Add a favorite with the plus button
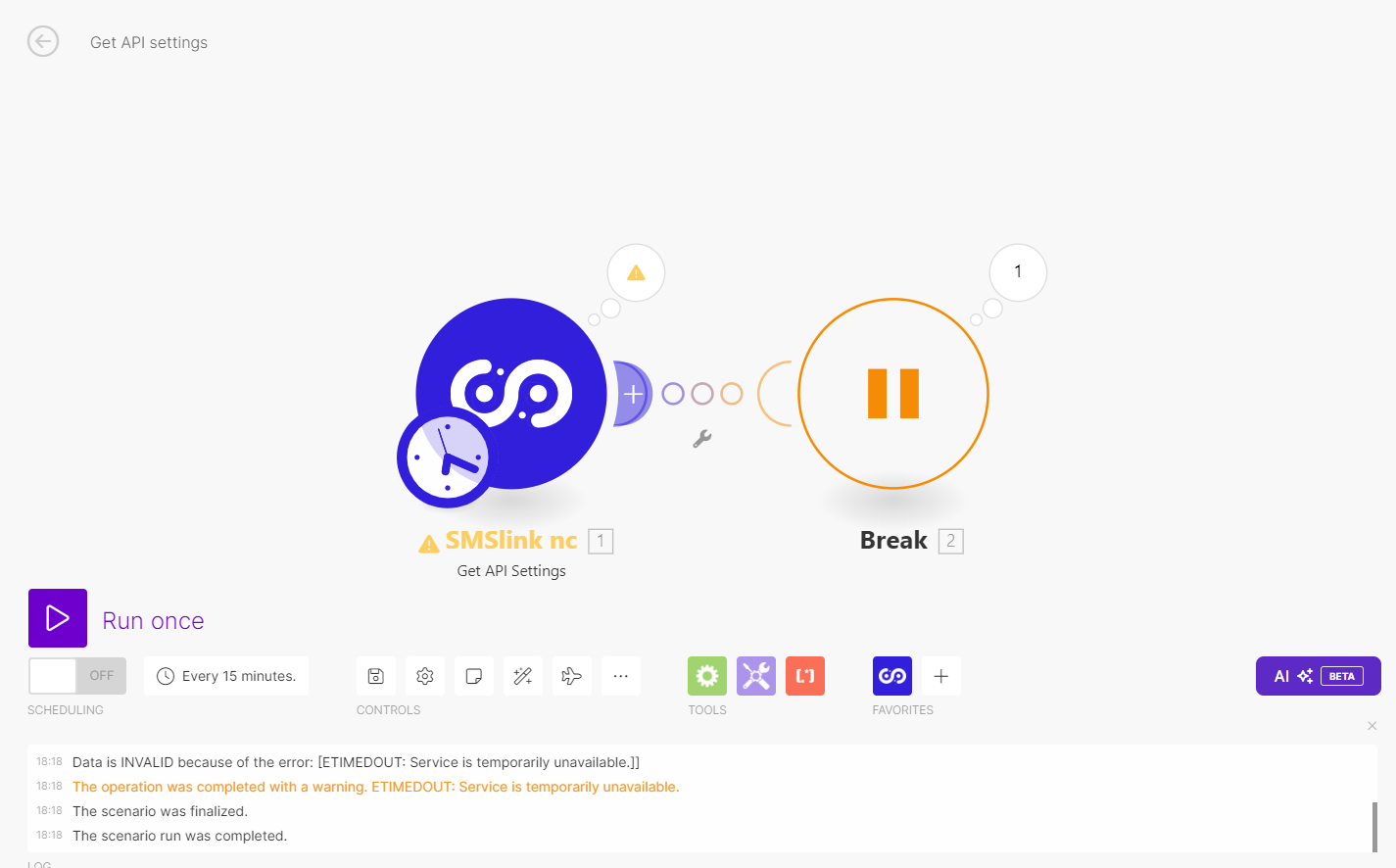Screen dimensions: 1396x868 941,676
